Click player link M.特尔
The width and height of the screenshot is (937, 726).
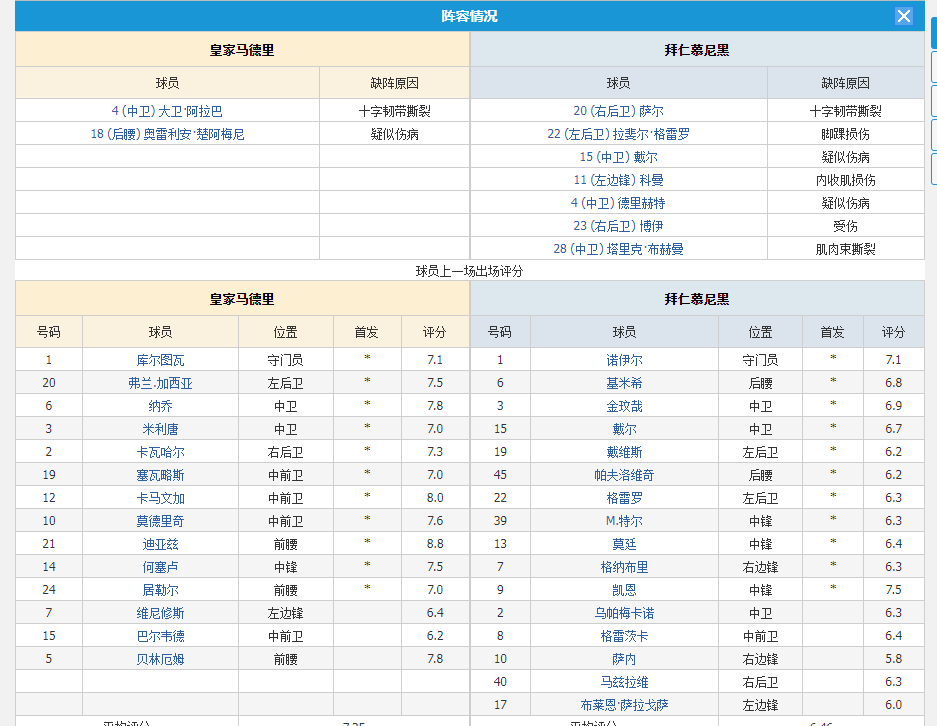tap(624, 521)
